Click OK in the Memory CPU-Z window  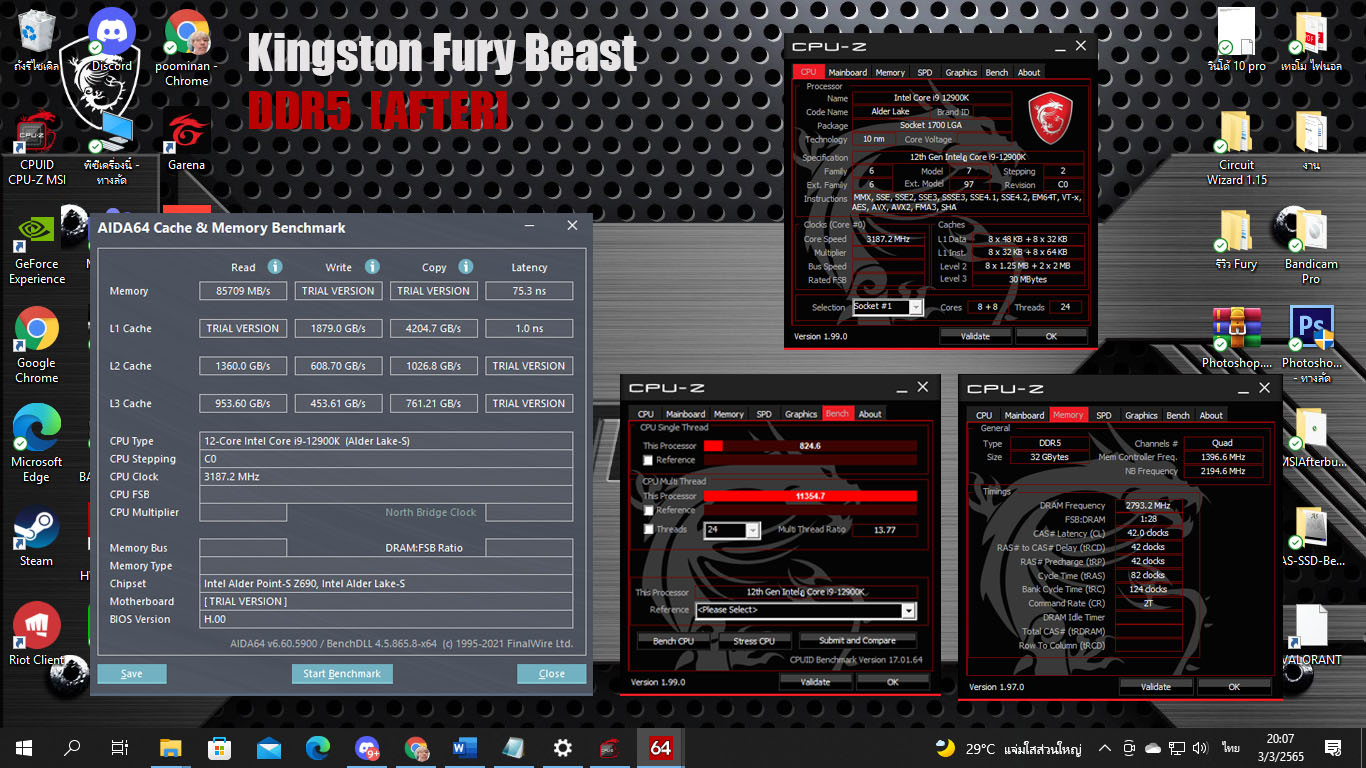(x=1234, y=687)
